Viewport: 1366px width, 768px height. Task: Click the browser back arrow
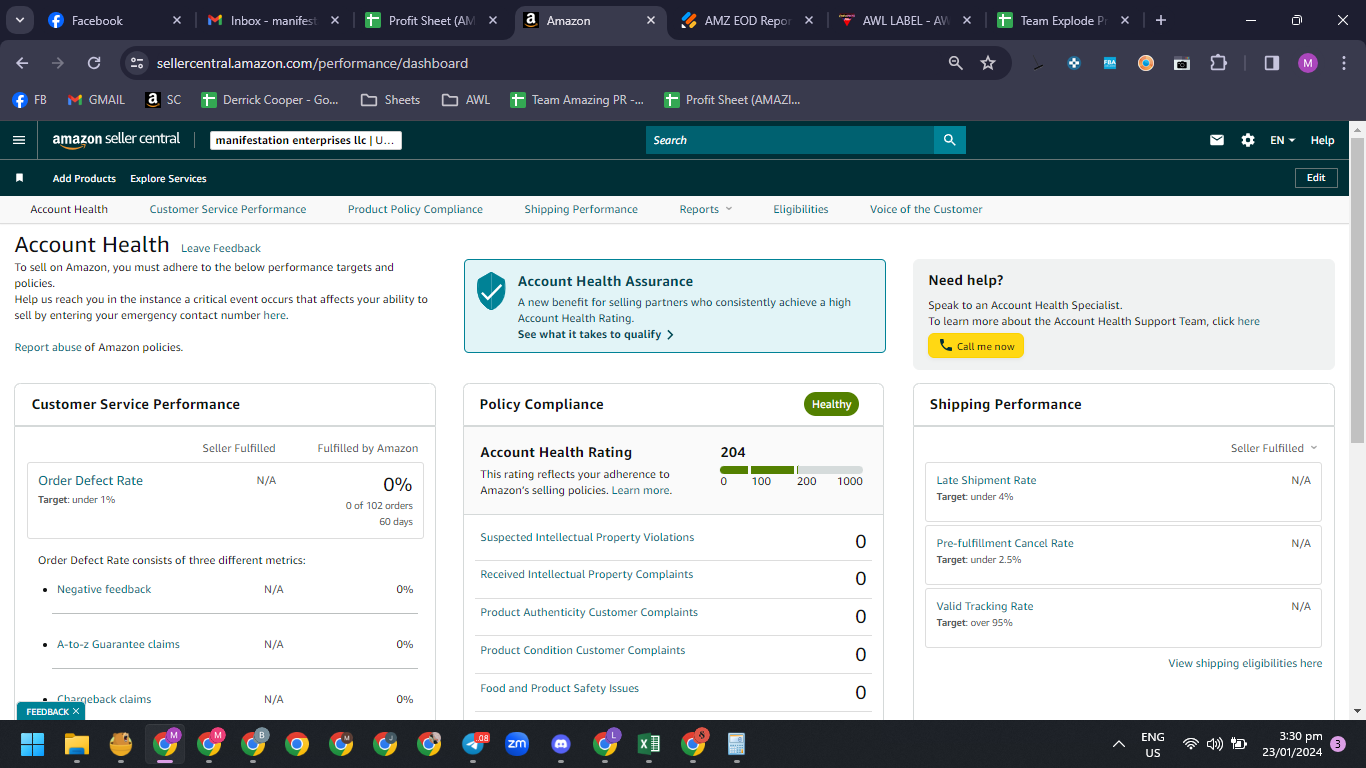pos(22,63)
